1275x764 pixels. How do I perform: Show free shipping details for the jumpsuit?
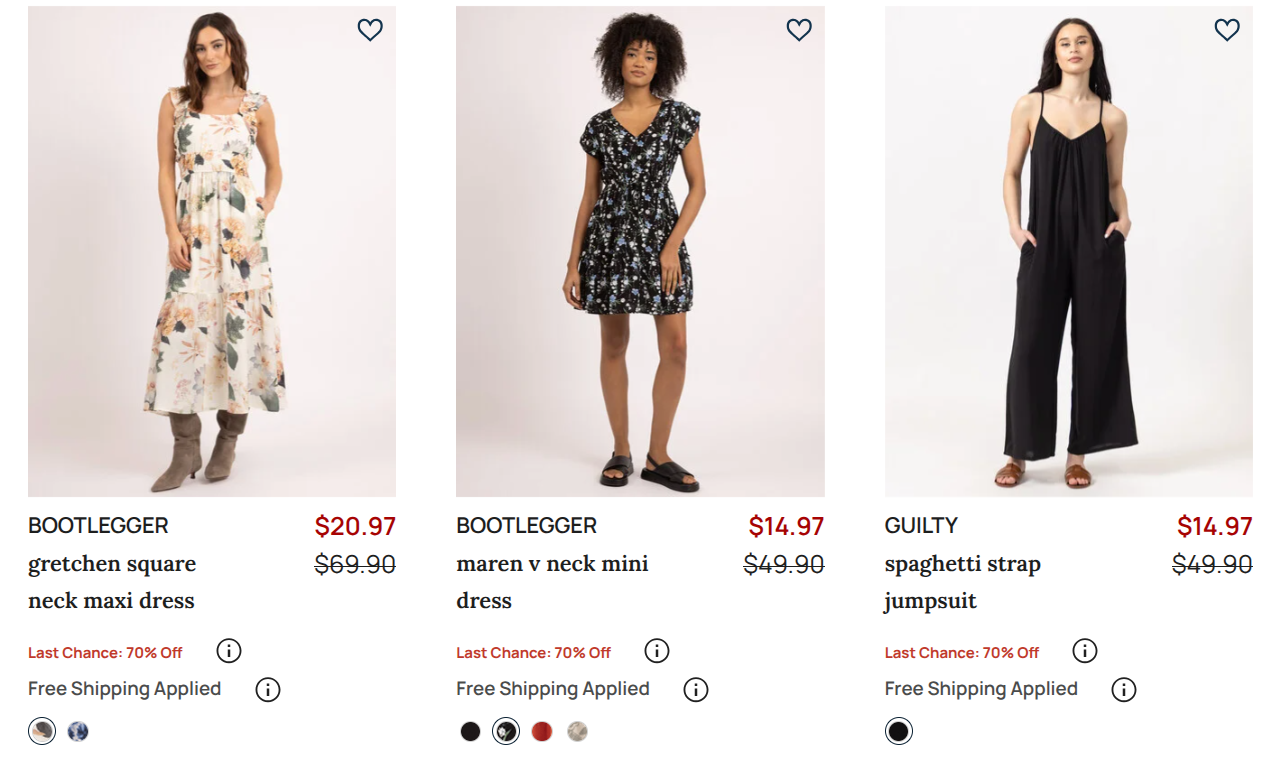point(1123,689)
